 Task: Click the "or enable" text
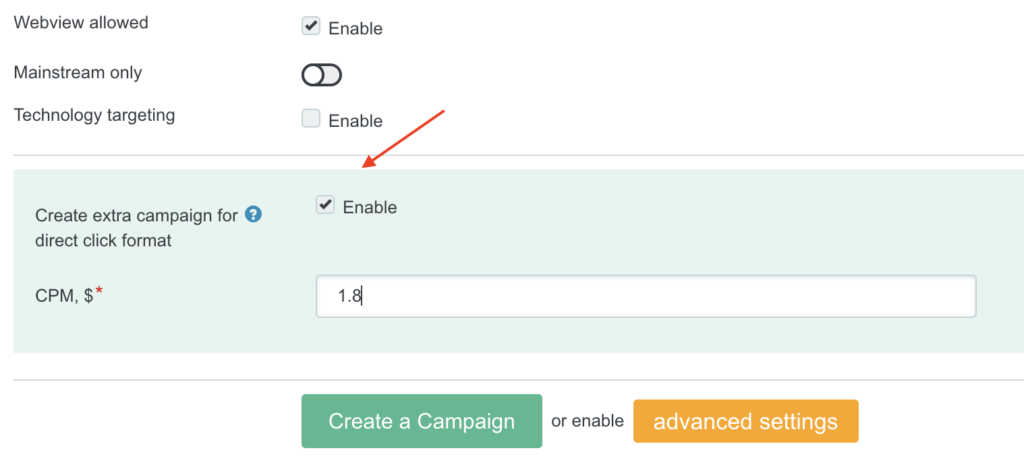[587, 421]
